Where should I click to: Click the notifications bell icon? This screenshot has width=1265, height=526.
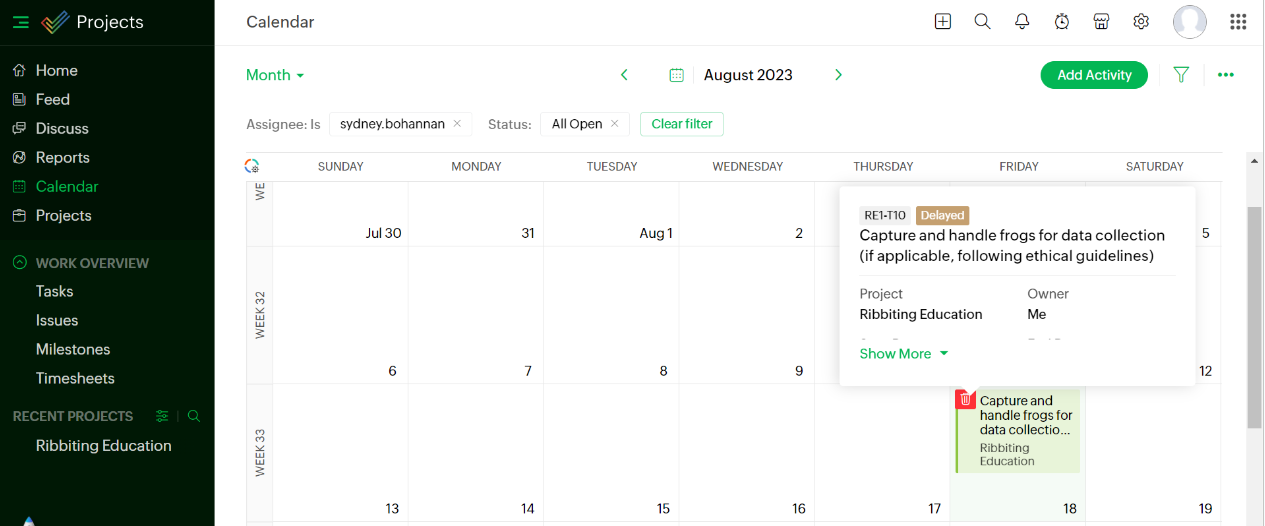click(x=1022, y=21)
